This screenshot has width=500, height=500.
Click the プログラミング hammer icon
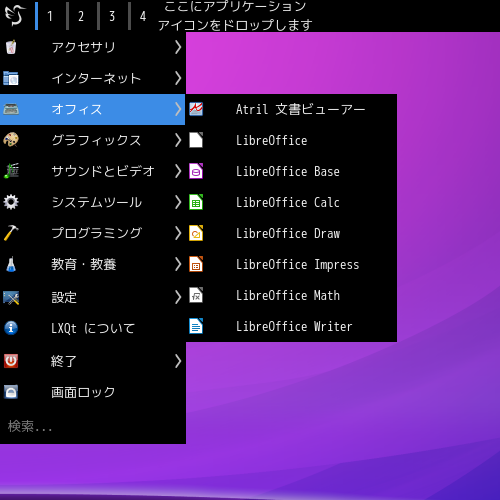click(11, 233)
